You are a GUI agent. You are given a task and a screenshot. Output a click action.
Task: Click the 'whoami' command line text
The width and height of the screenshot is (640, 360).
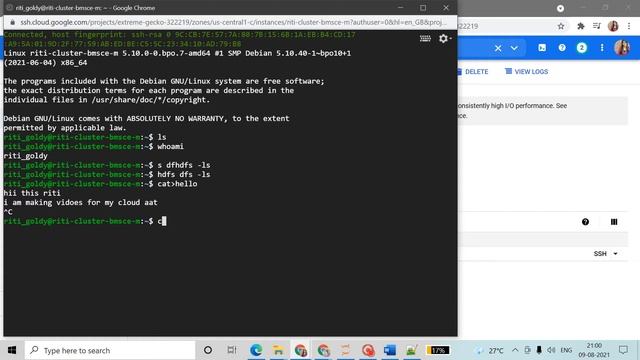171,146
